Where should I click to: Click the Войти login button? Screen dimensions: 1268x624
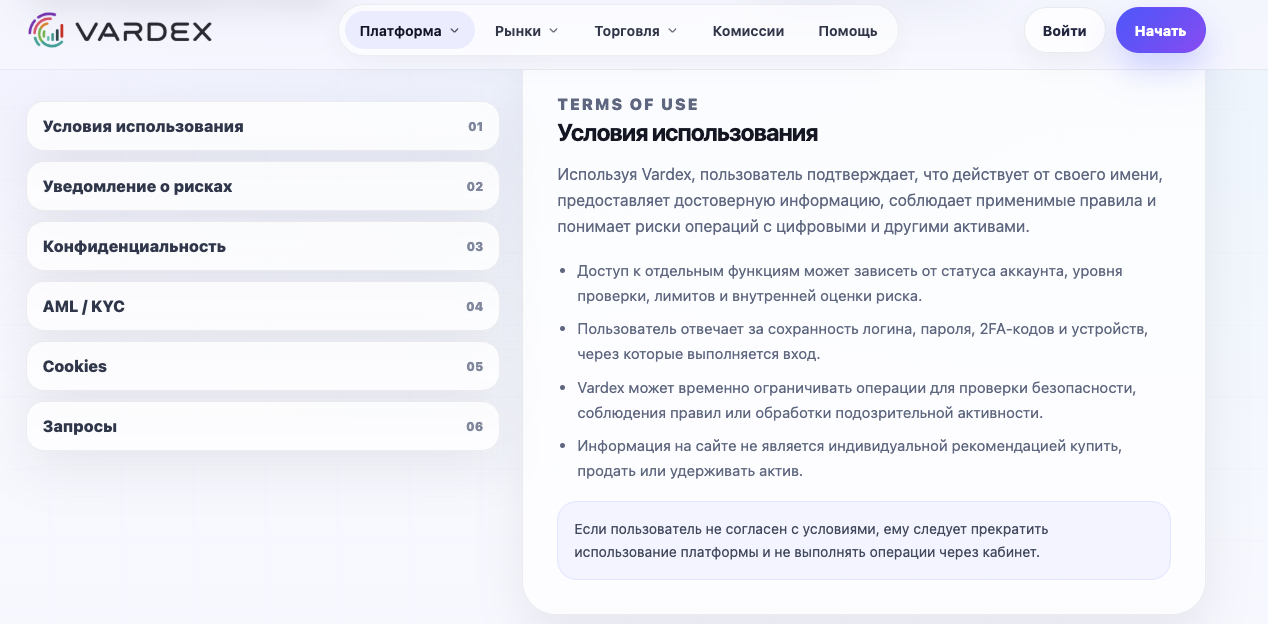tap(1064, 31)
